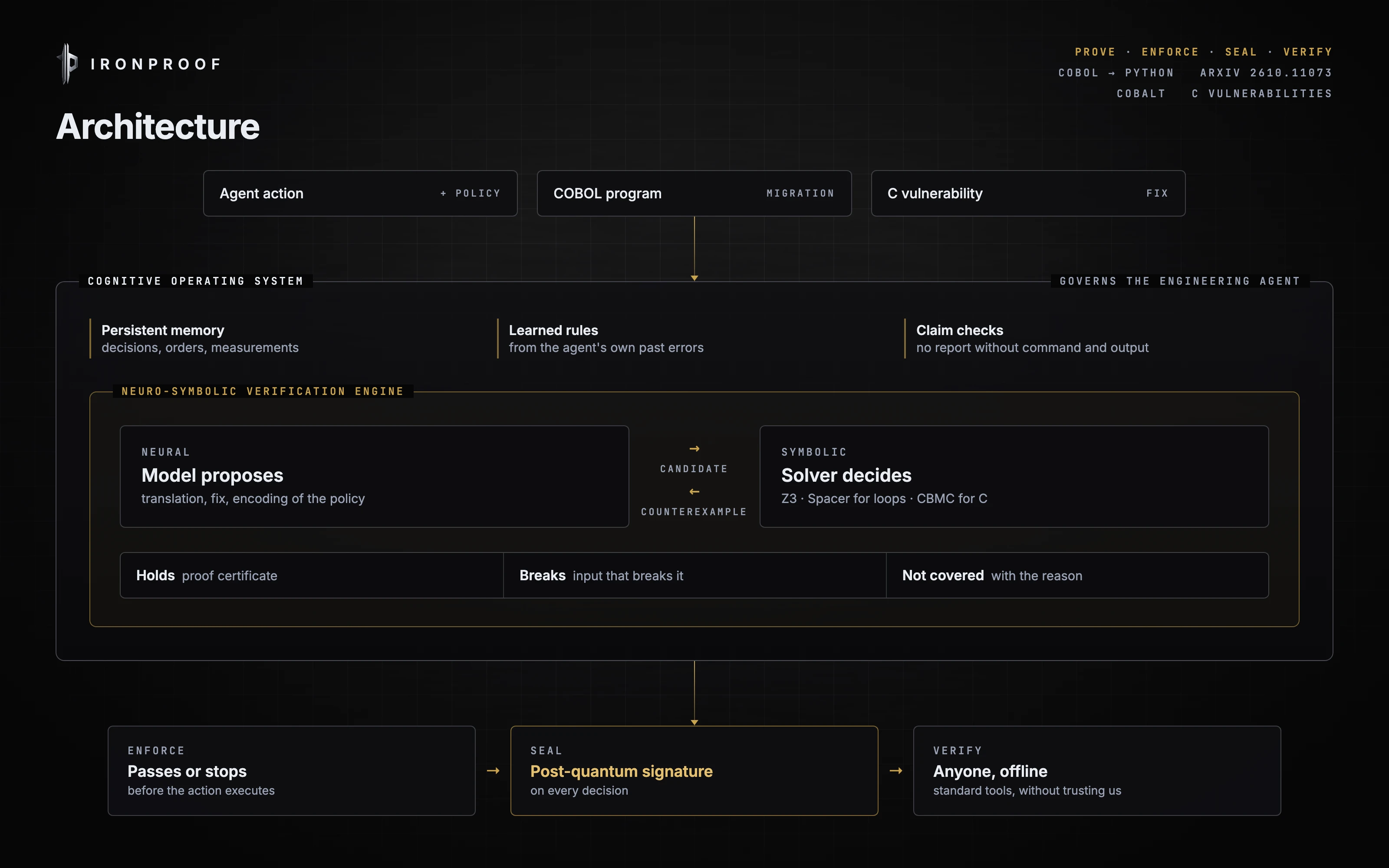Click the COGNITIVE OPERATING SYSTEM label
The image size is (1389, 868).
(x=196, y=281)
